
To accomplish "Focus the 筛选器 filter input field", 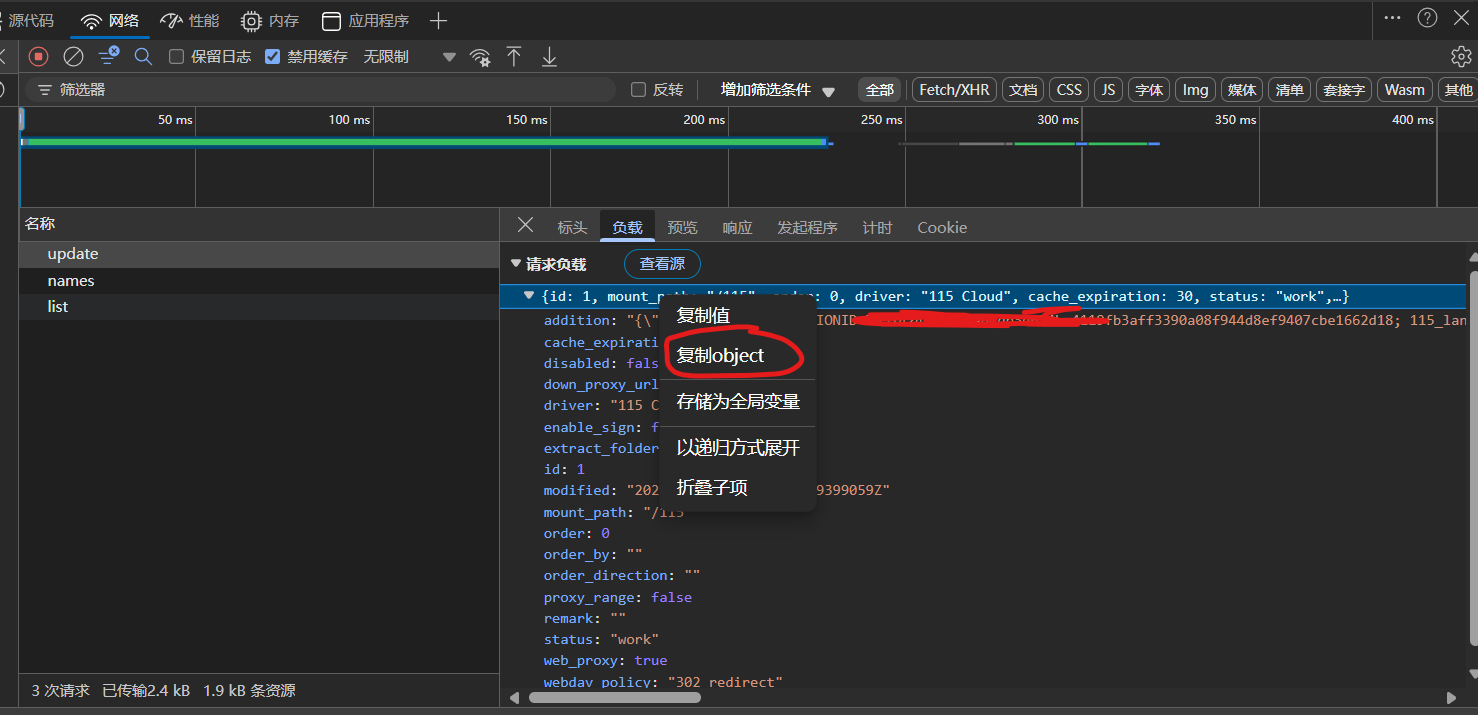I will coord(320,90).
